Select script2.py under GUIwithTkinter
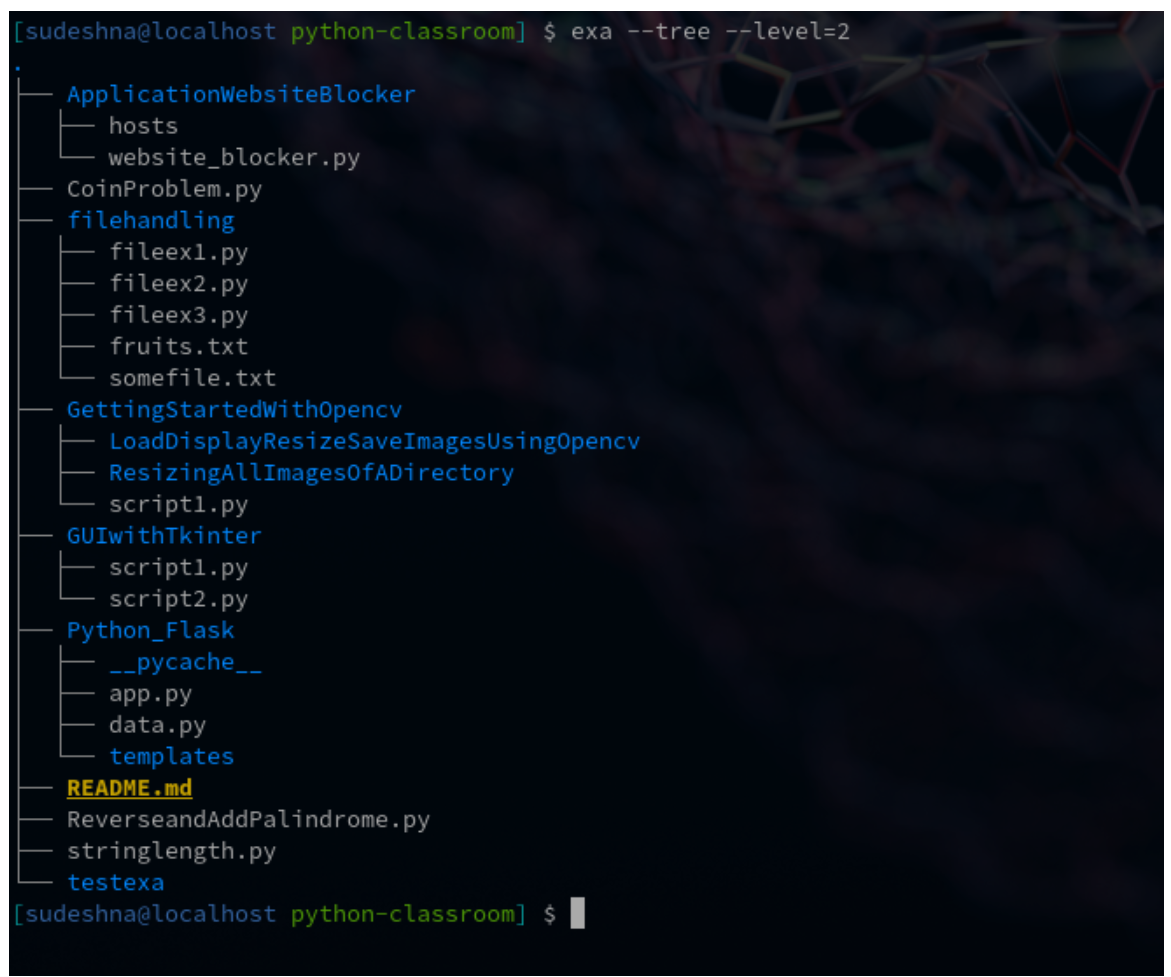Viewport: 1171px width, 977px height. point(178,600)
